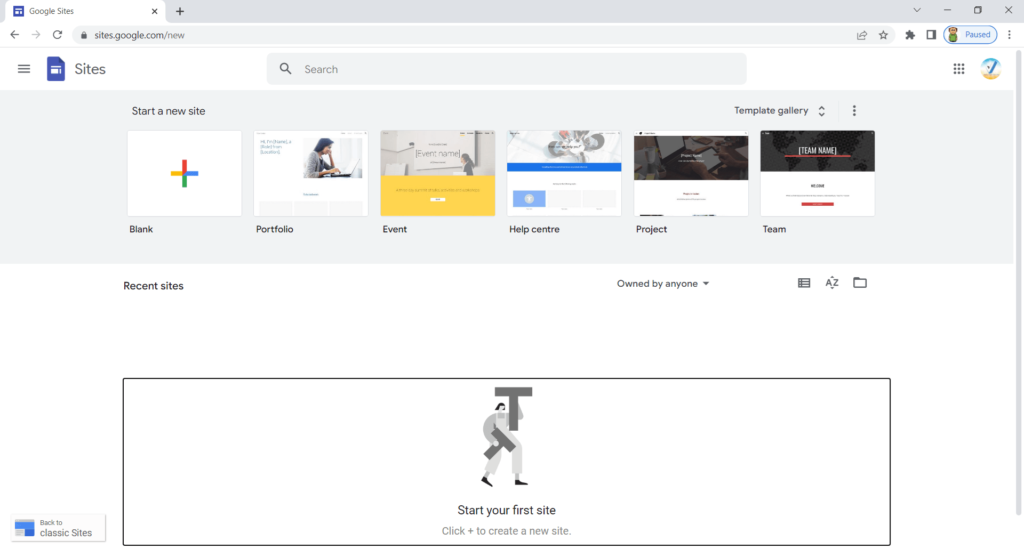The height and width of the screenshot is (549, 1024).
Task: Open the file picker folder icon
Action: click(x=860, y=283)
